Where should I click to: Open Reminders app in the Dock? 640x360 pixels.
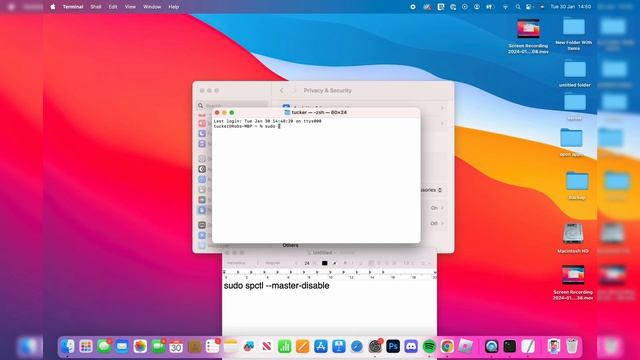pyautogui.click(x=212, y=347)
